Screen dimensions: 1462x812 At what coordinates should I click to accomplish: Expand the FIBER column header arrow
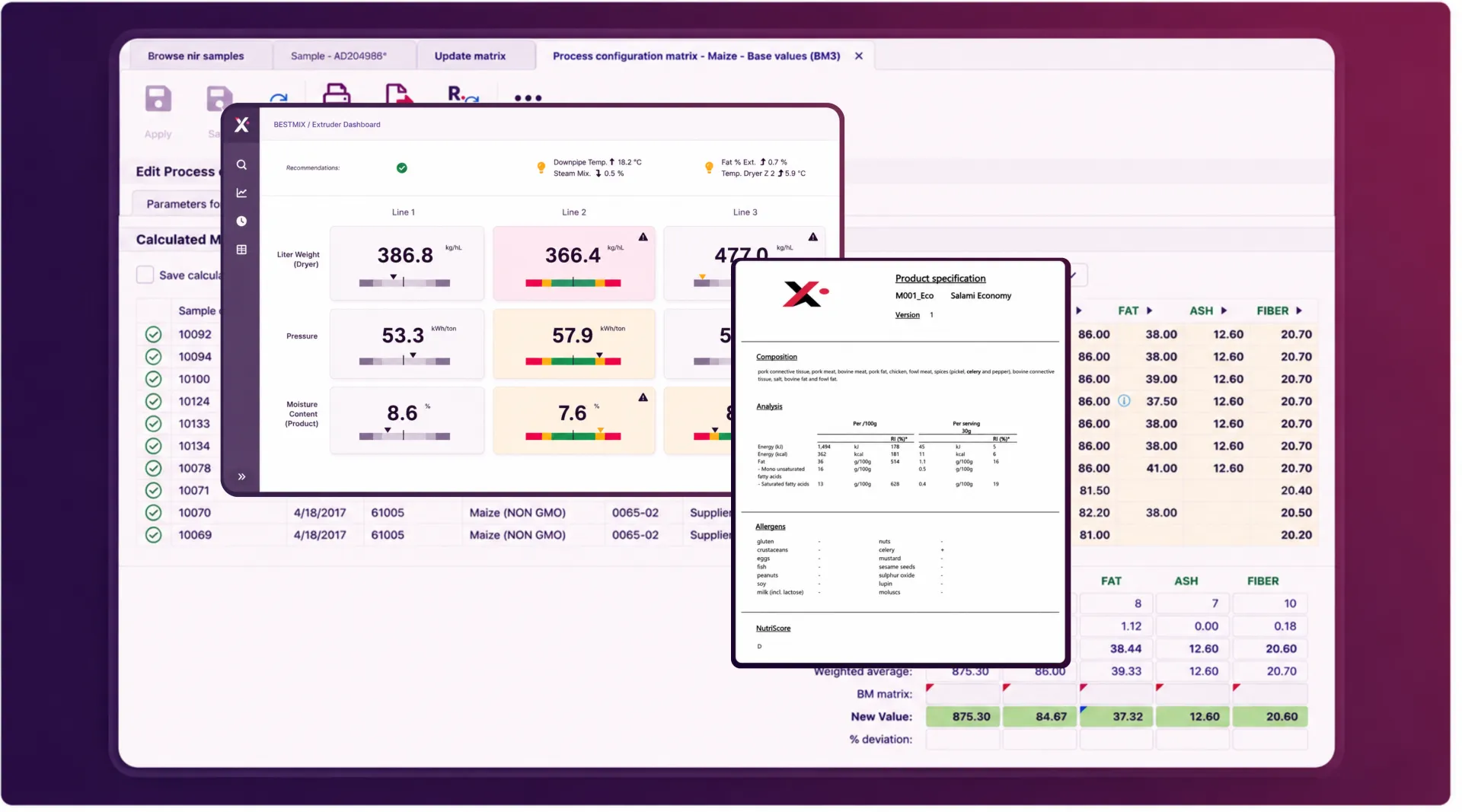pos(1298,310)
